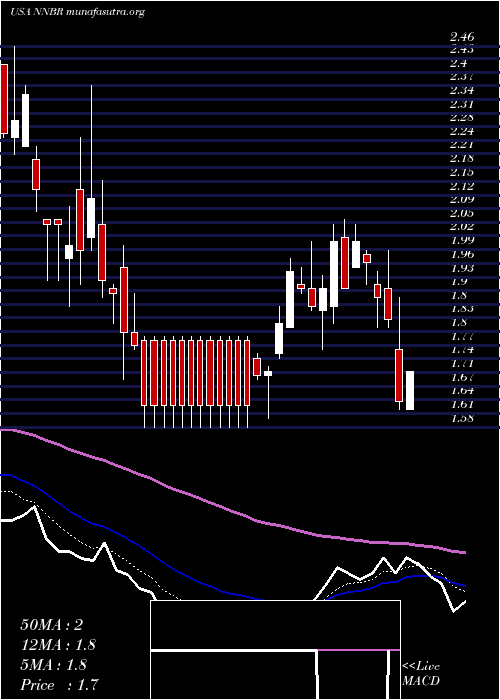This screenshot has width=500, height=700.
Task: Click the 2.28 price axis label
Action: [462, 118]
